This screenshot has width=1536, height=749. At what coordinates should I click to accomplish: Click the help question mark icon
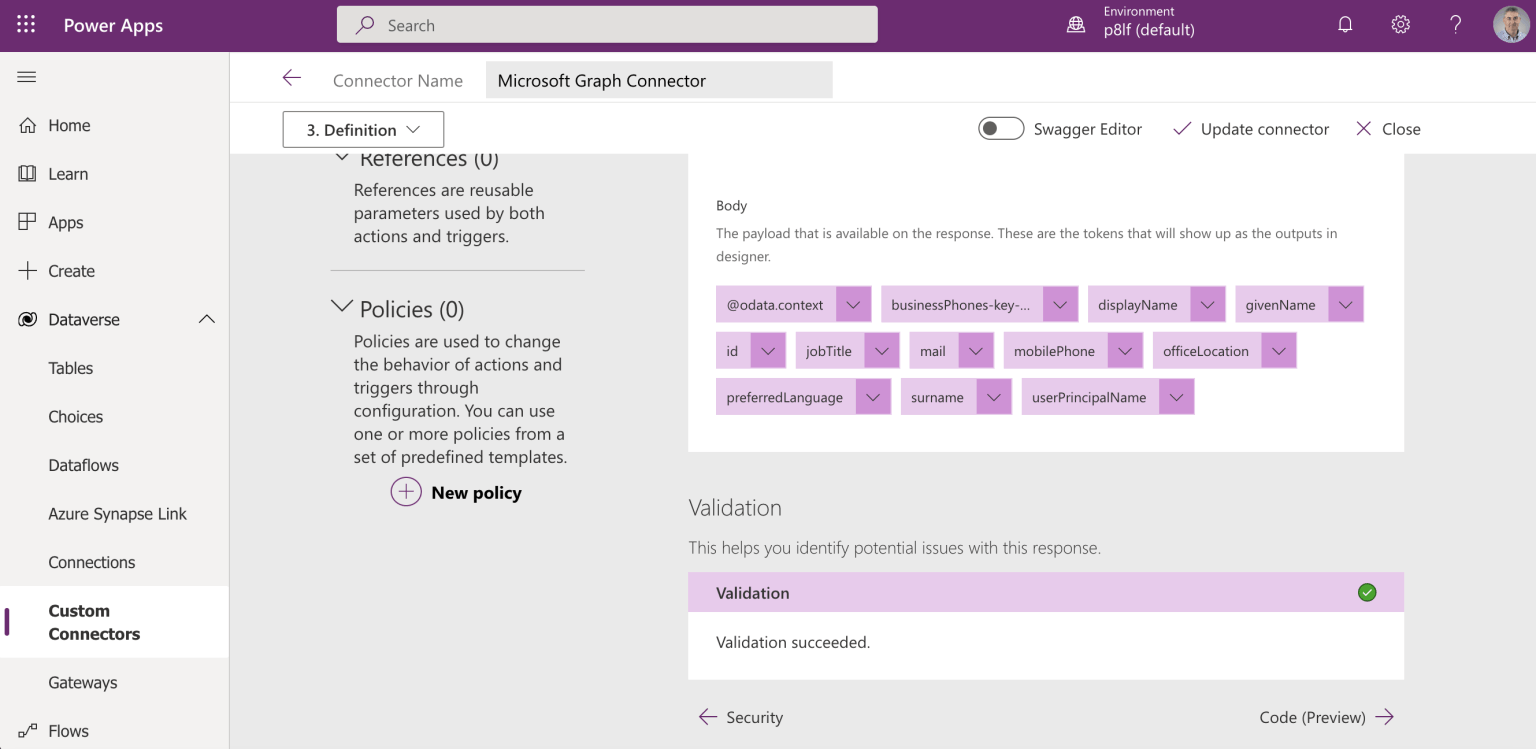click(1455, 25)
